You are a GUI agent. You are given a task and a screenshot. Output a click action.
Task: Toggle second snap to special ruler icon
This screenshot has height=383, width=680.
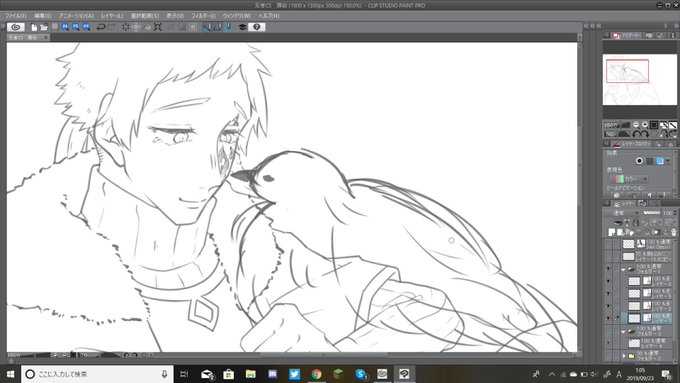coord(217,27)
